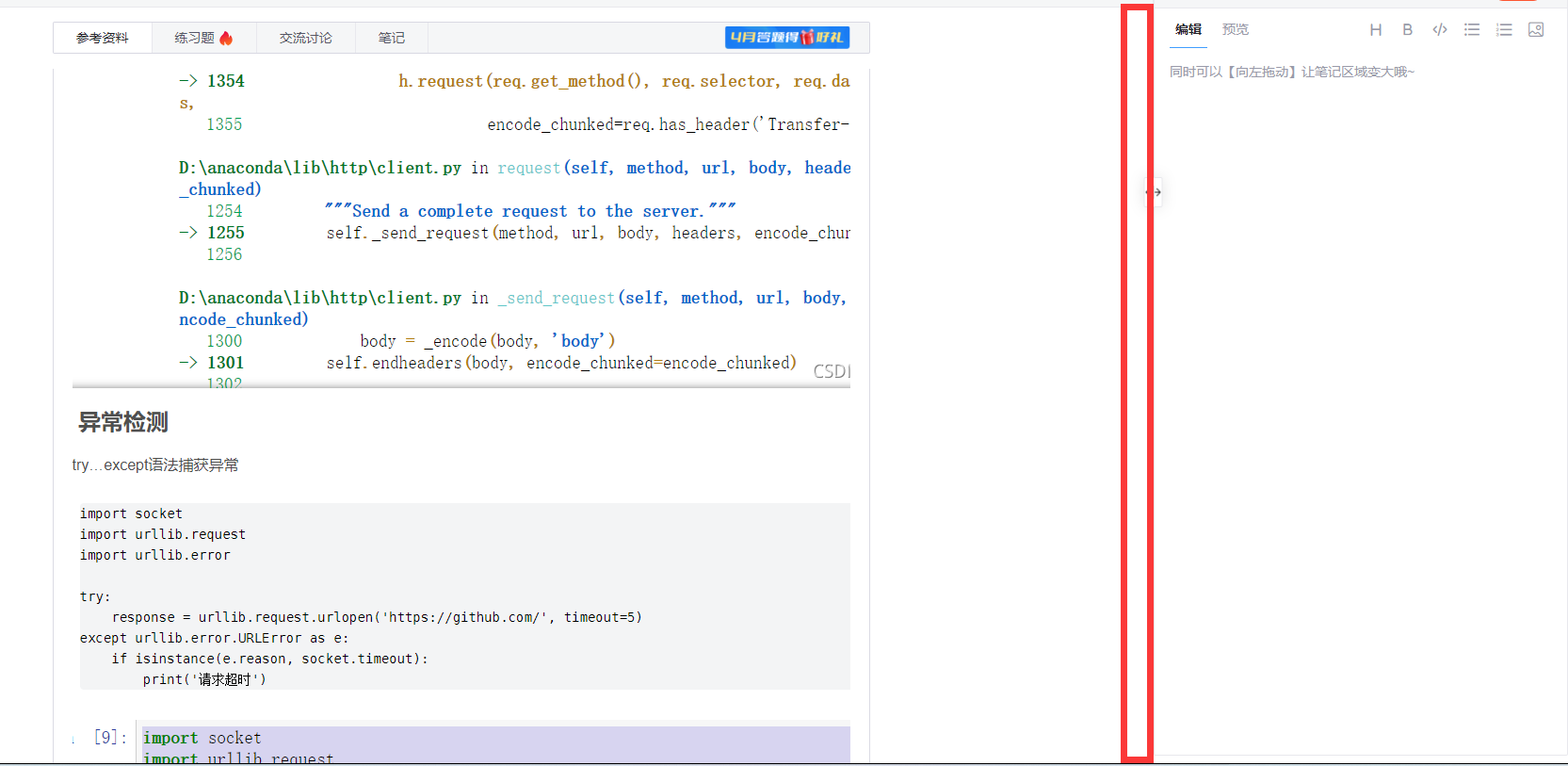The width and height of the screenshot is (1568, 766).
Task: Click 'import urllib.request' in gray code block
Action: pos(163,534)
